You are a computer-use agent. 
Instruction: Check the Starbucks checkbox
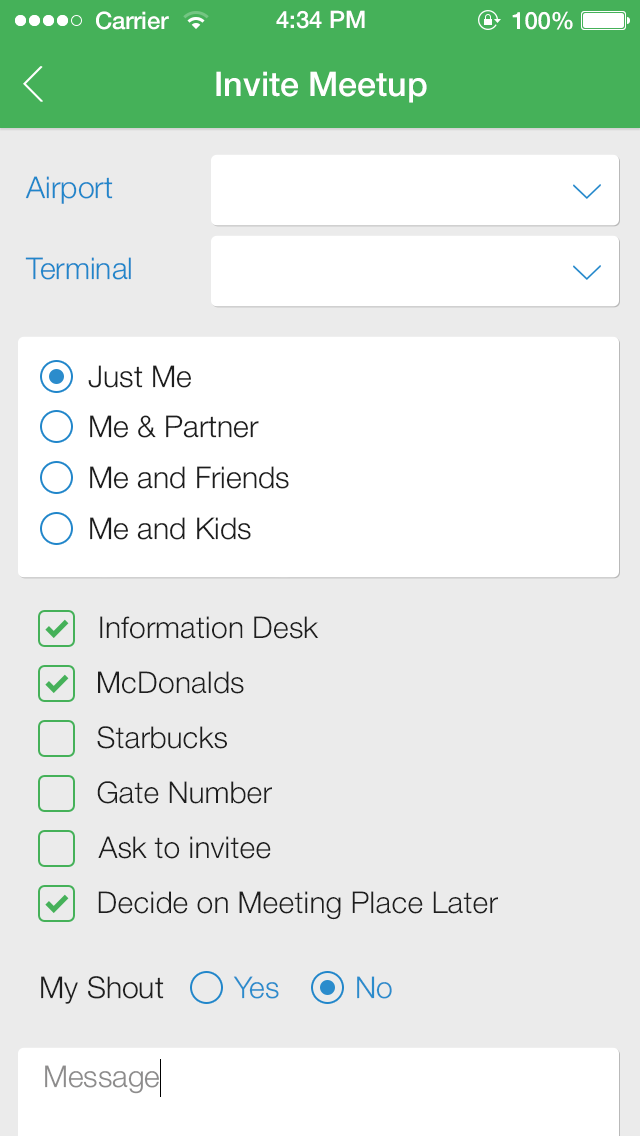point(57,738)
